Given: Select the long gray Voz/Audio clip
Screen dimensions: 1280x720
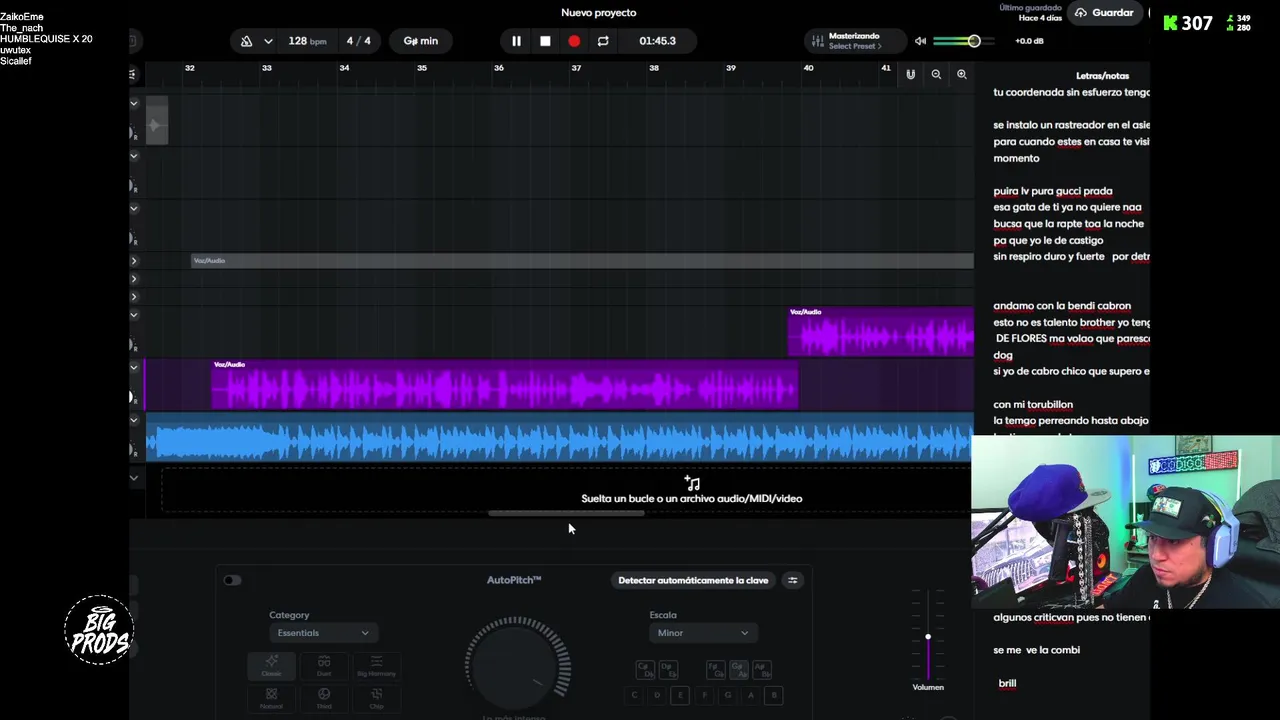Looking at the screenshot, I should click(582, 261).
